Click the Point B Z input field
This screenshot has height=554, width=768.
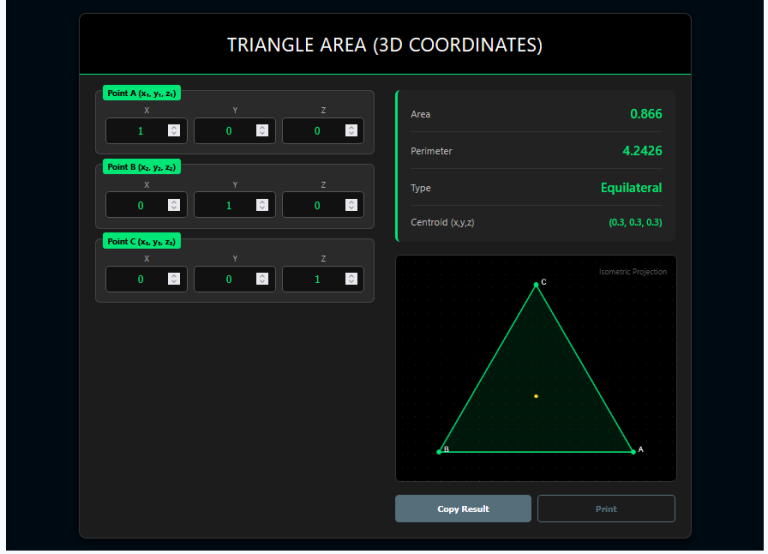coord(323,205)
